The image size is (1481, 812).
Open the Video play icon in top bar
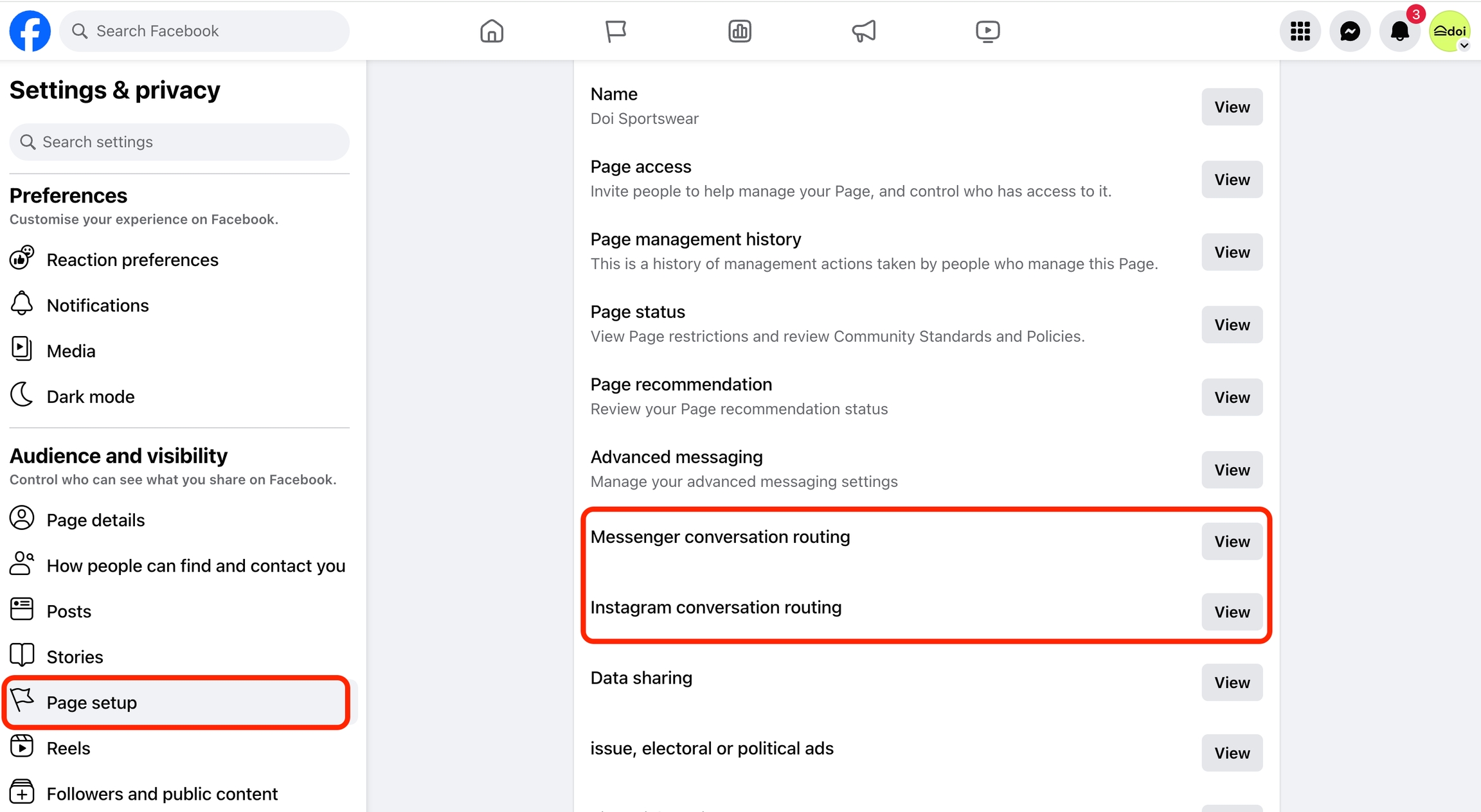pyautogui.click(x=987, y=31)
